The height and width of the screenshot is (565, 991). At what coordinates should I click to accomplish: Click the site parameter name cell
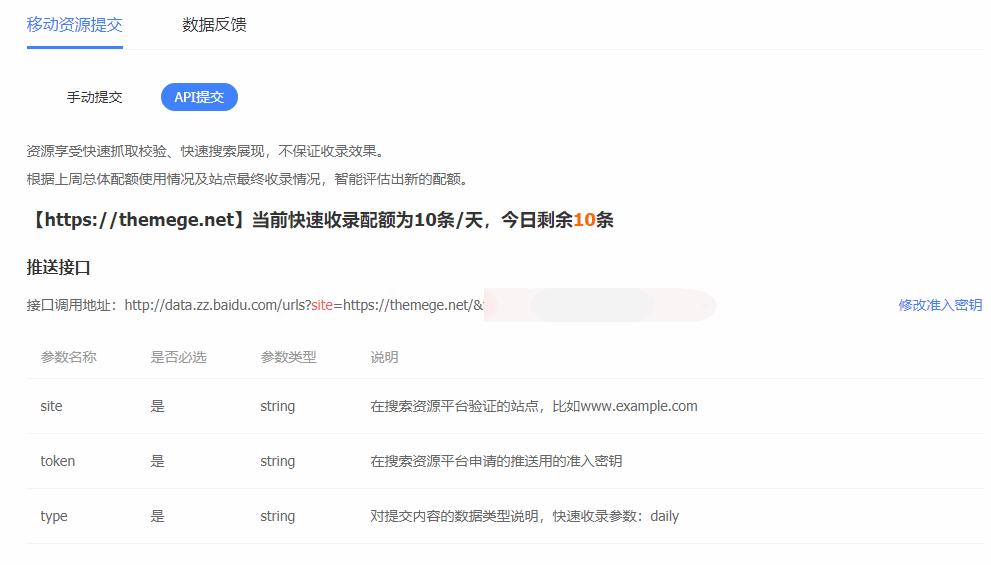tap(51, 406)
